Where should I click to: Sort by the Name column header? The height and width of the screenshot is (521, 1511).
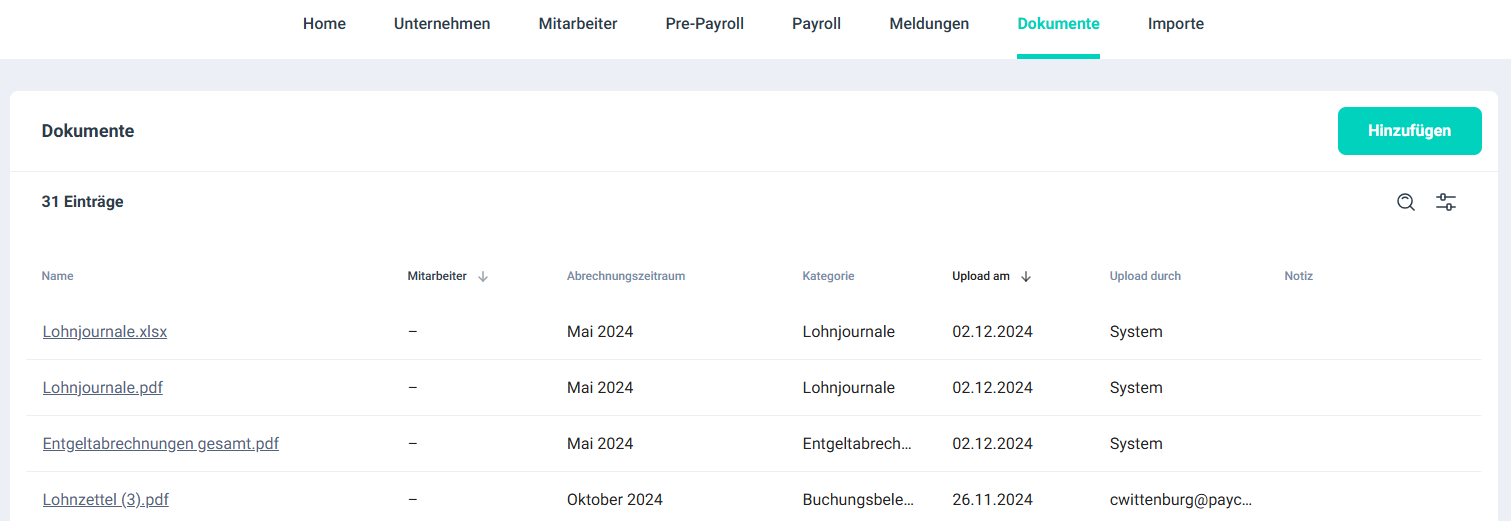58,276
